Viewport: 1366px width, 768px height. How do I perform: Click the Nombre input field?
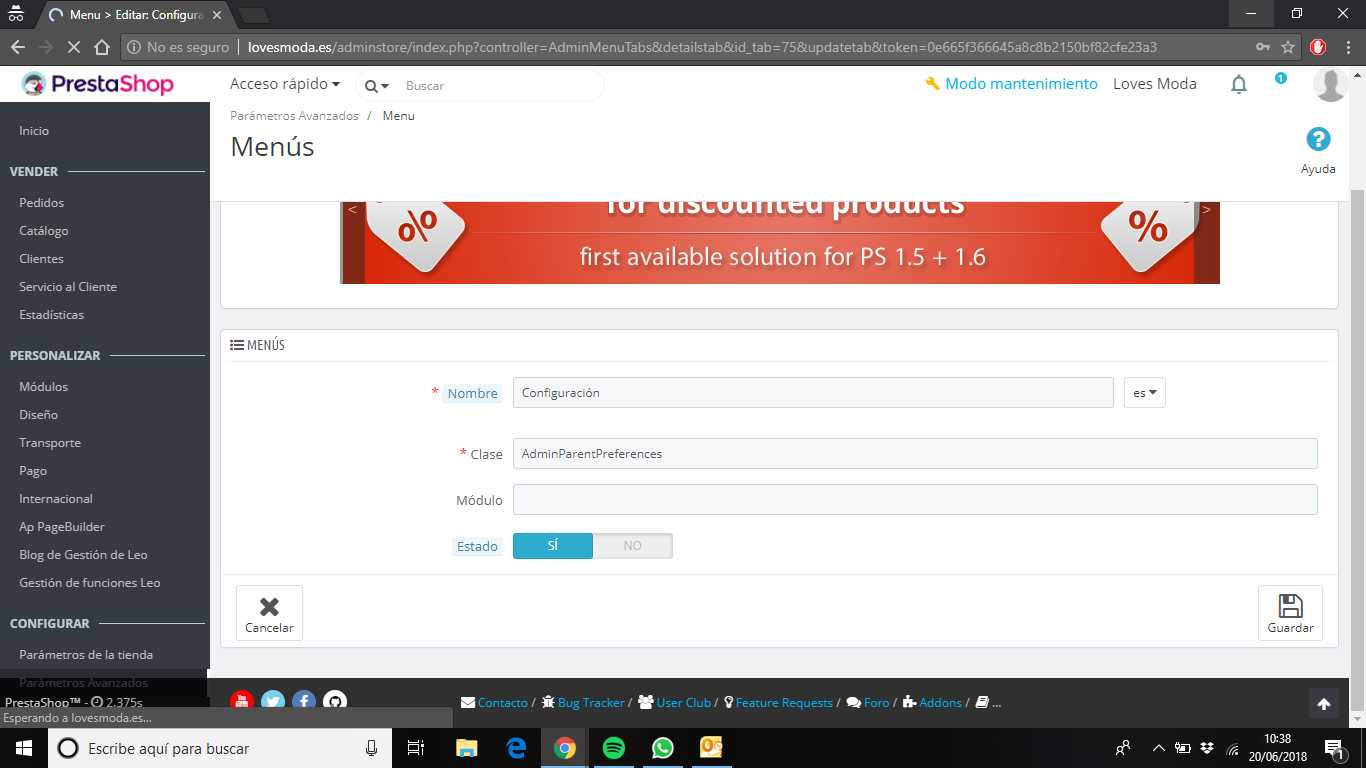tap(813, 393)
